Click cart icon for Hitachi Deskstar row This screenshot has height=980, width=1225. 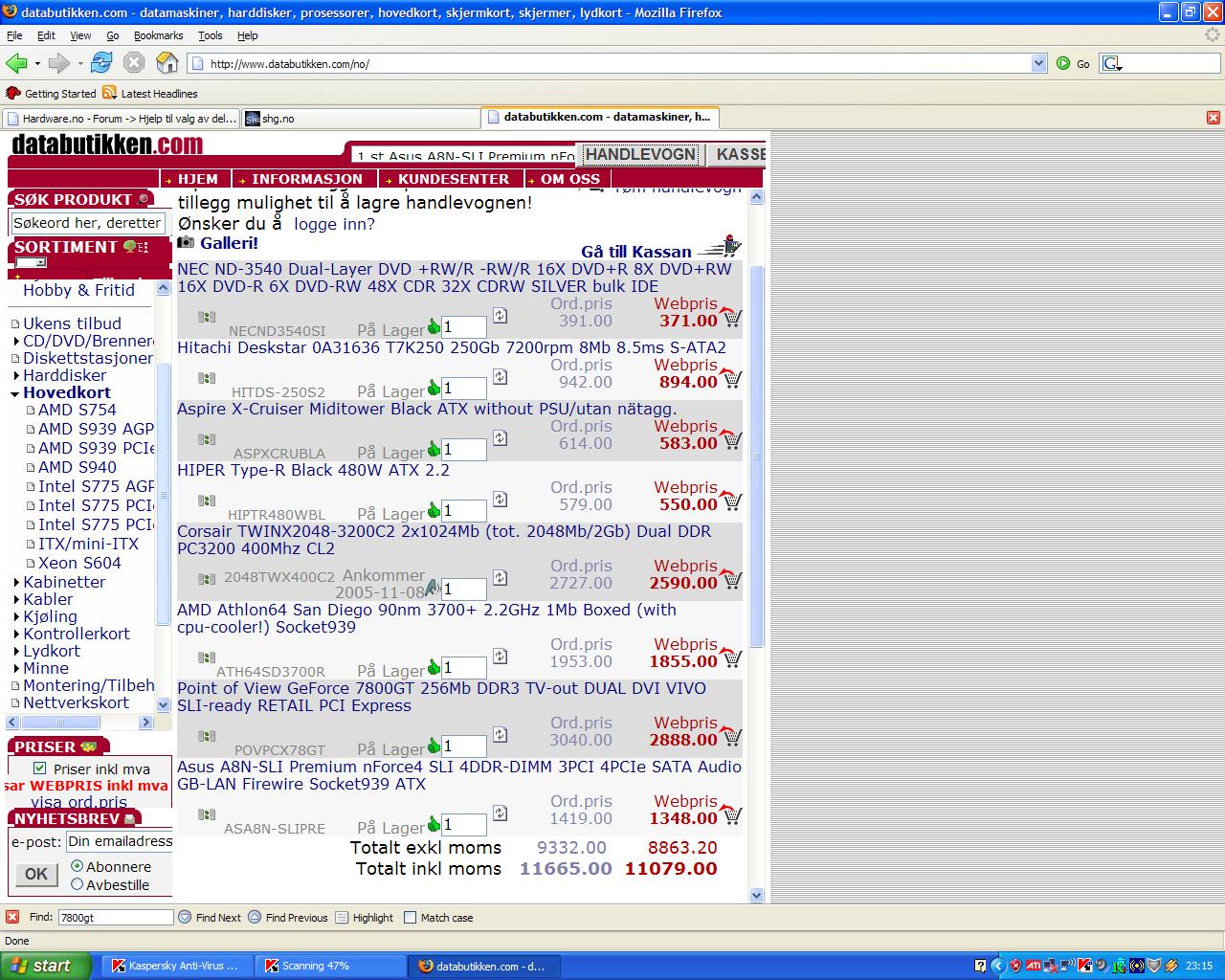[732, 379]
